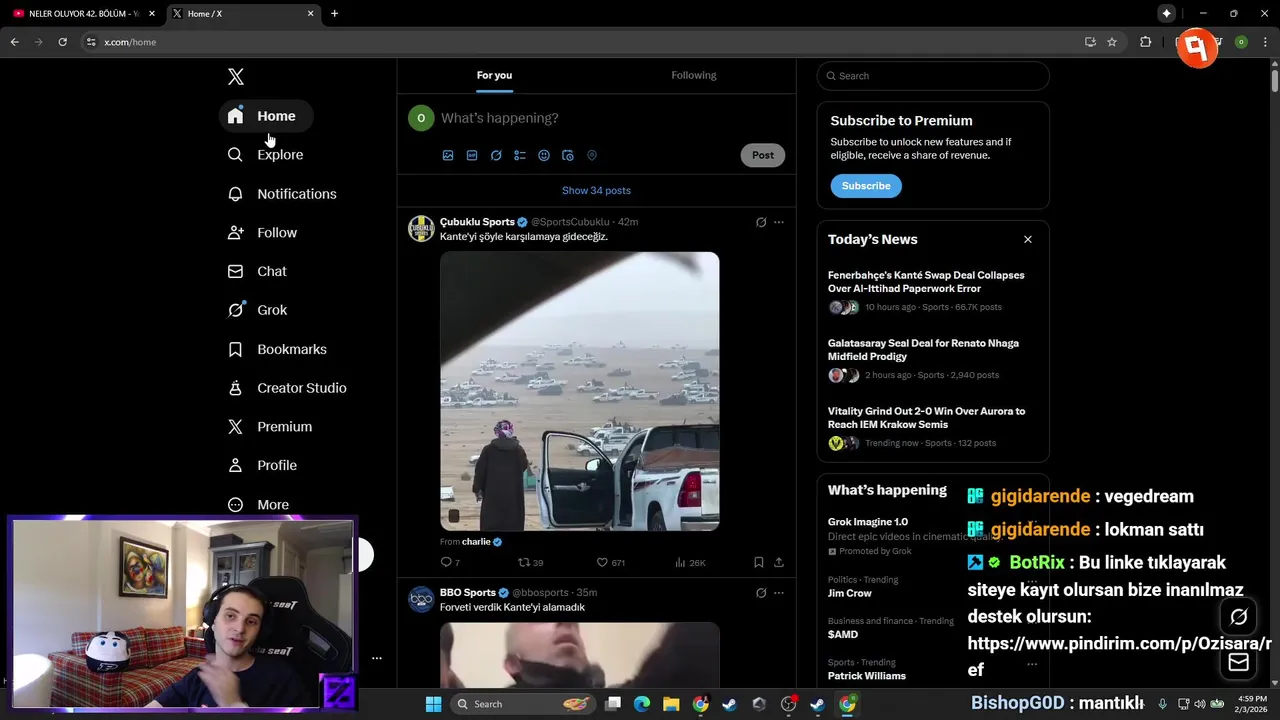Bookmark the Çubuklu Sports post
Viewport: 1280px width, 720px height.
coord(759,563)
